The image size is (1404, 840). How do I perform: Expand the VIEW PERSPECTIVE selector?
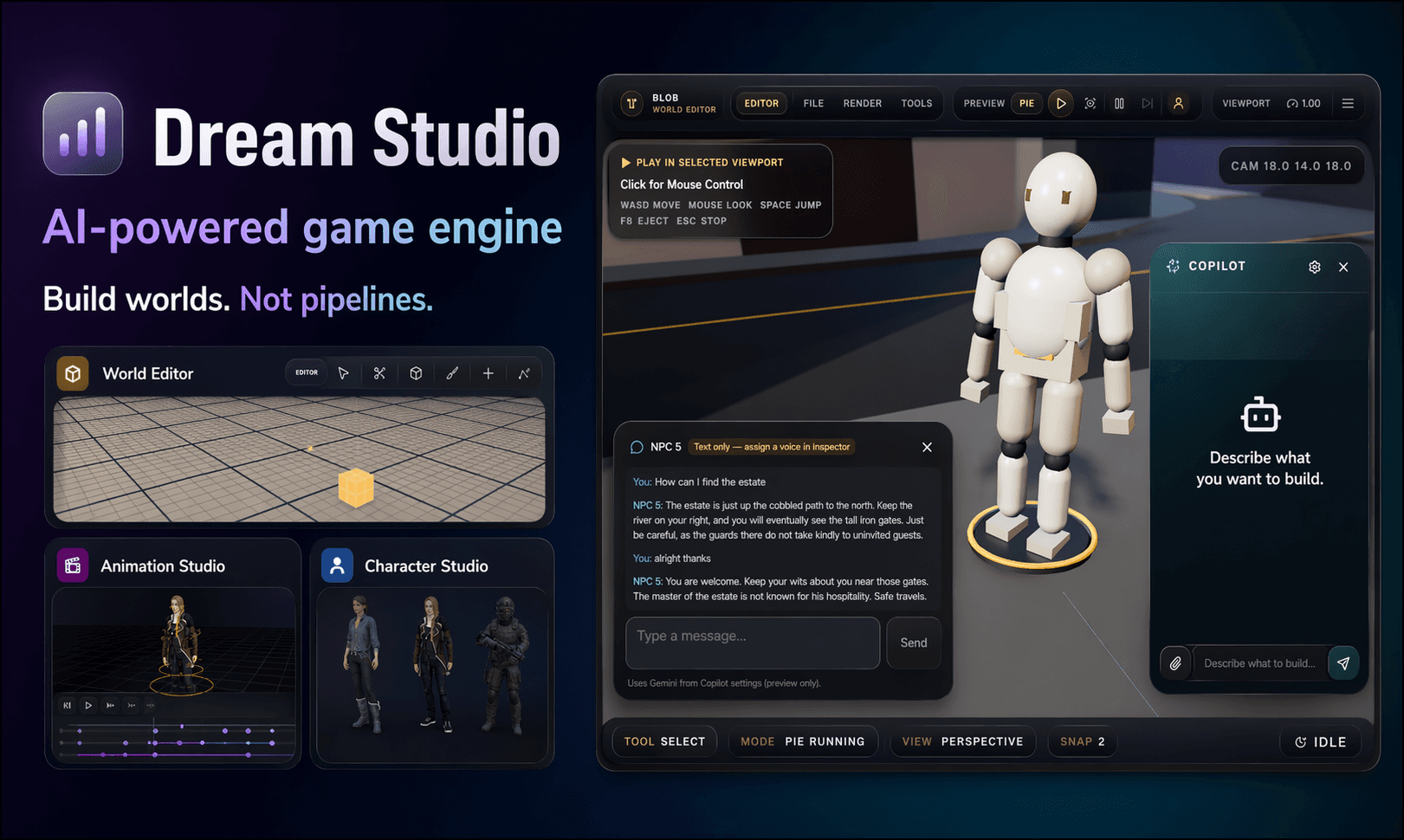coord(962,741)
